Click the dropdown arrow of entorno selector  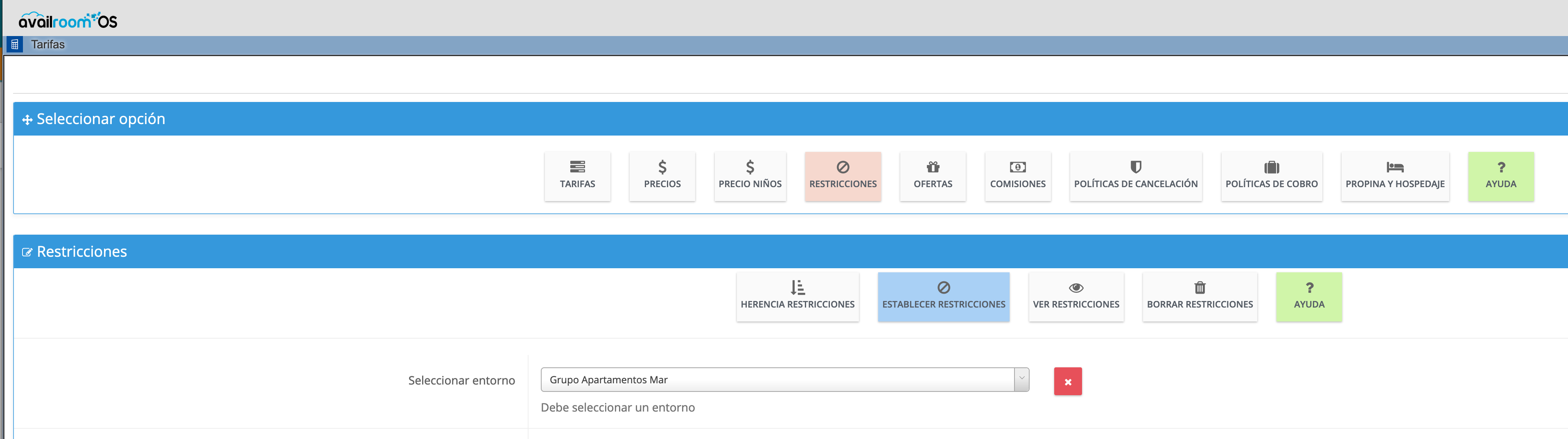[x=1021, y=379]
